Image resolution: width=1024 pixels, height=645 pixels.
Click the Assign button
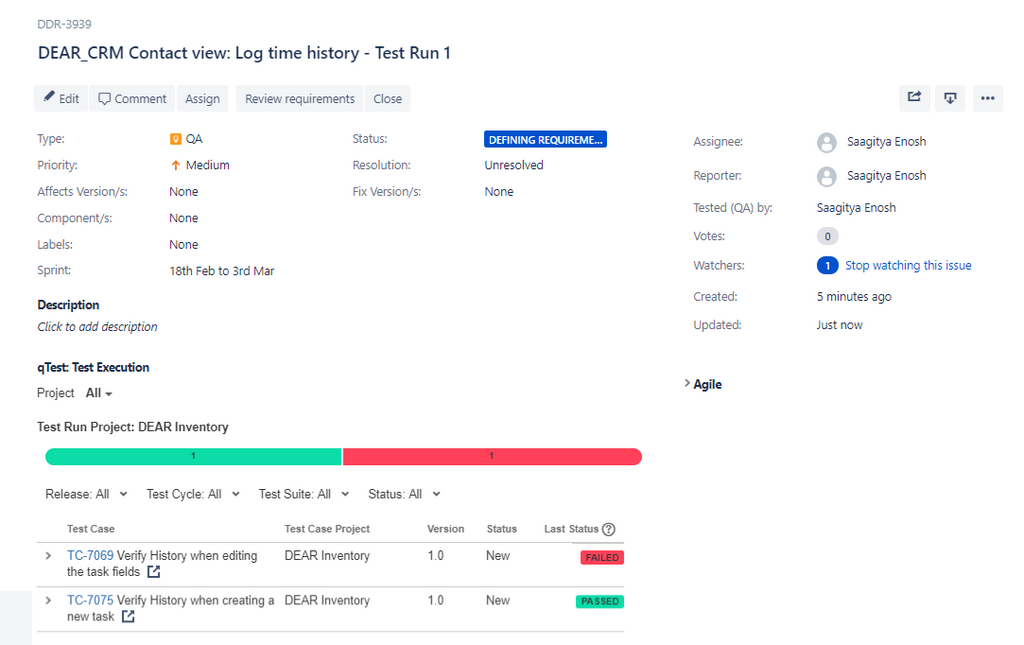202,99
